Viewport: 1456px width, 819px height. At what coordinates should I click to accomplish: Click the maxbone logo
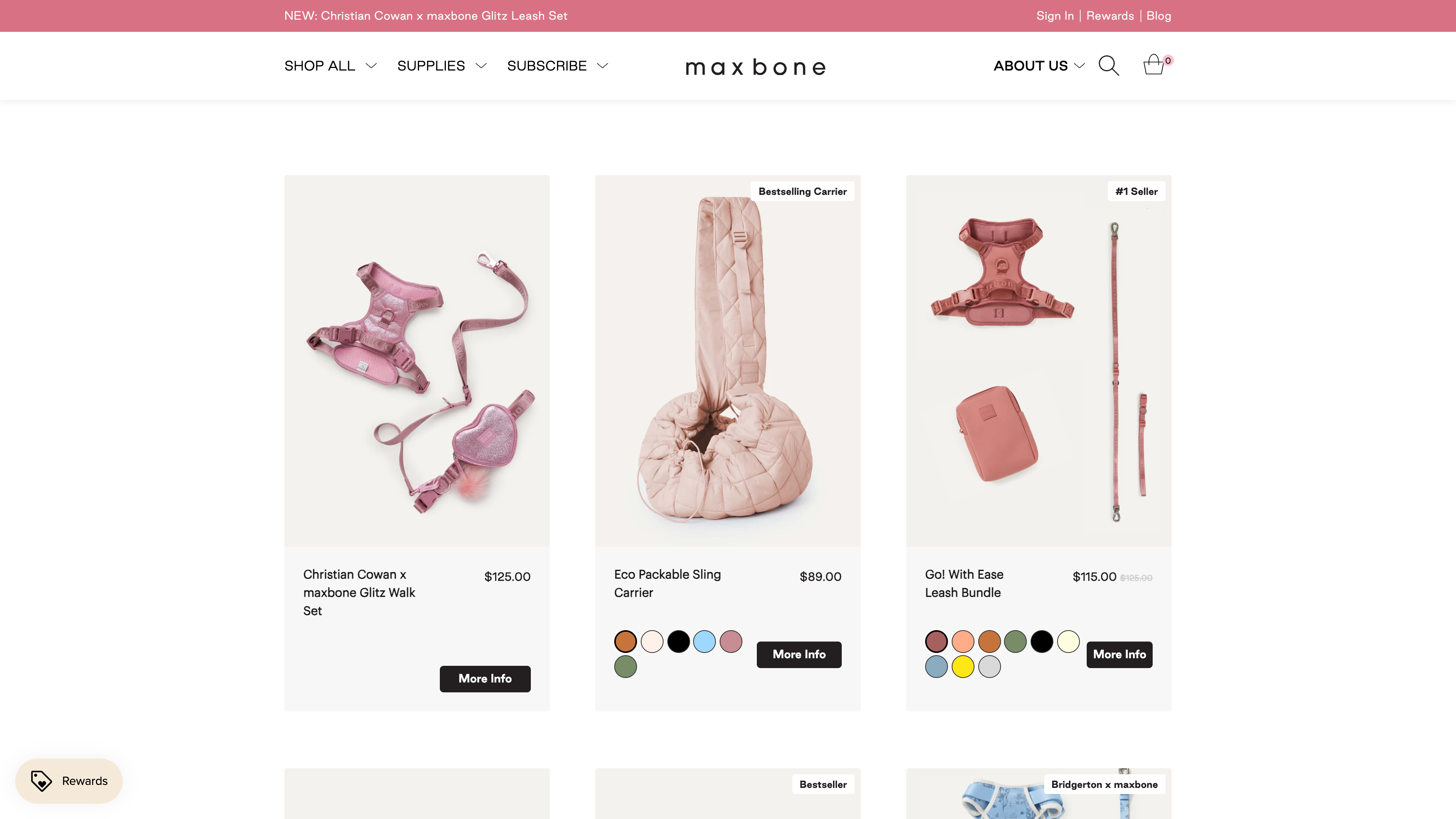[x=756, y=67]
